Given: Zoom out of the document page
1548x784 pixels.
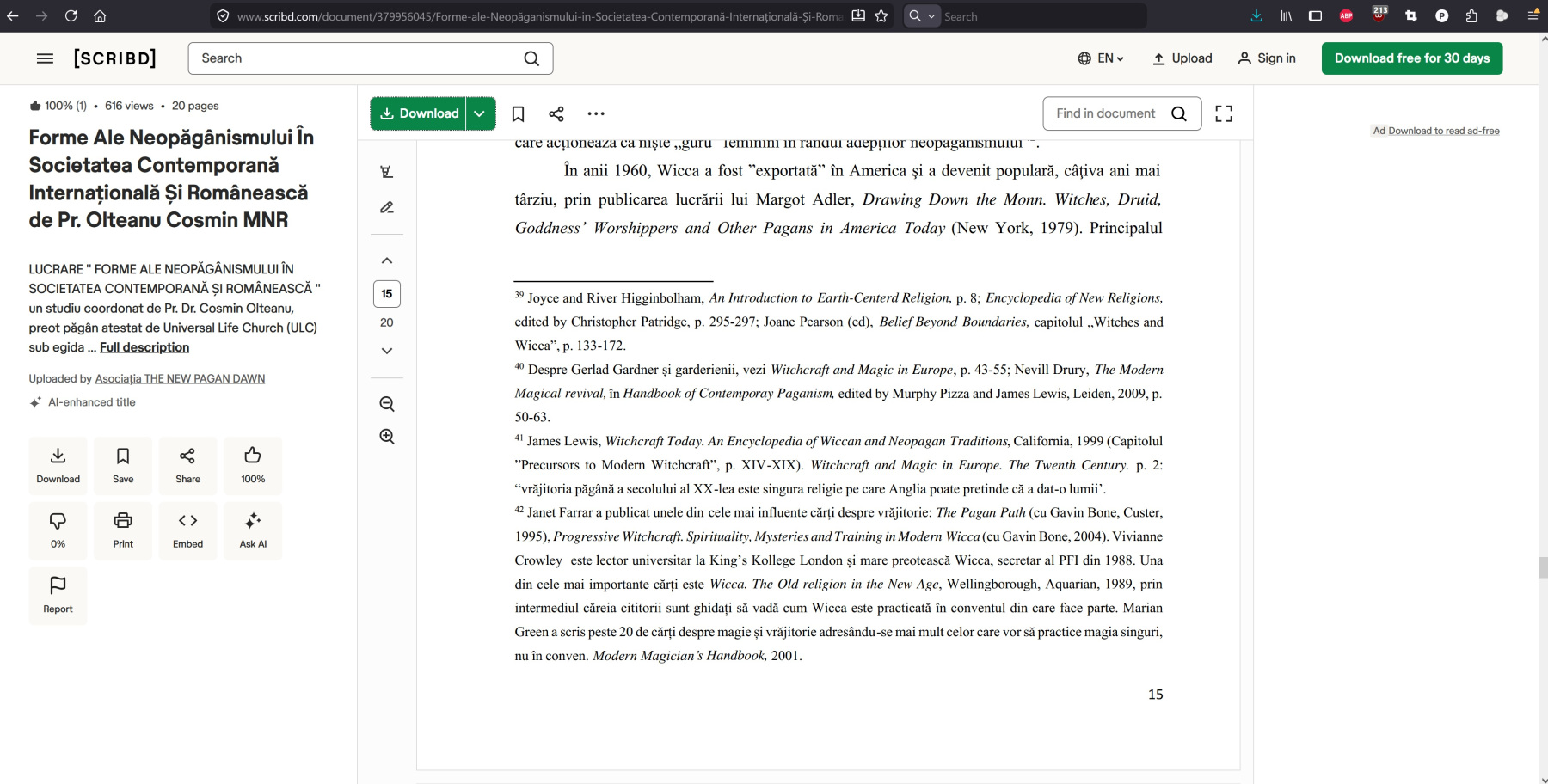Looking at the screenshot, I should click(x=387, y=404).
